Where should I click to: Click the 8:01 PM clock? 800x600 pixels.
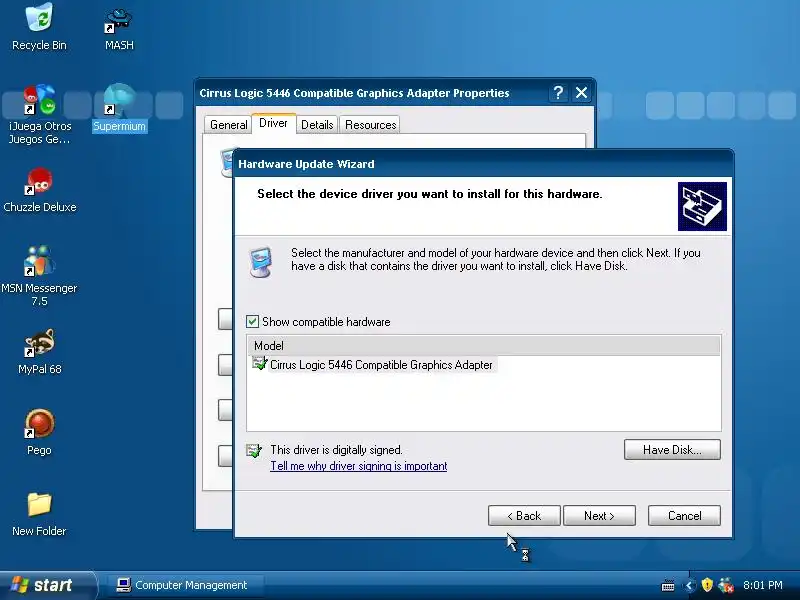(762, 585)
